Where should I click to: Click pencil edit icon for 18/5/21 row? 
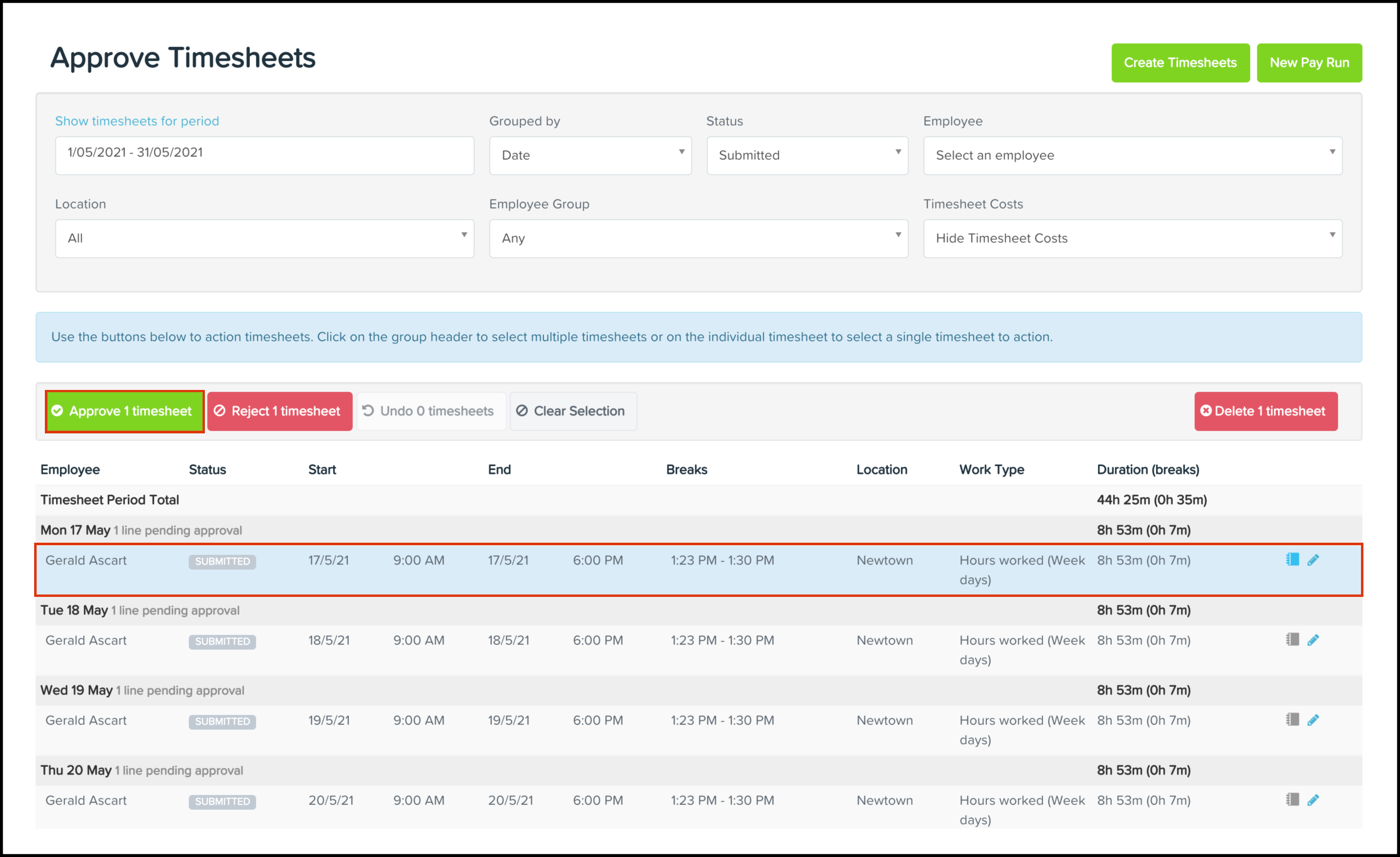point(1313,640)
